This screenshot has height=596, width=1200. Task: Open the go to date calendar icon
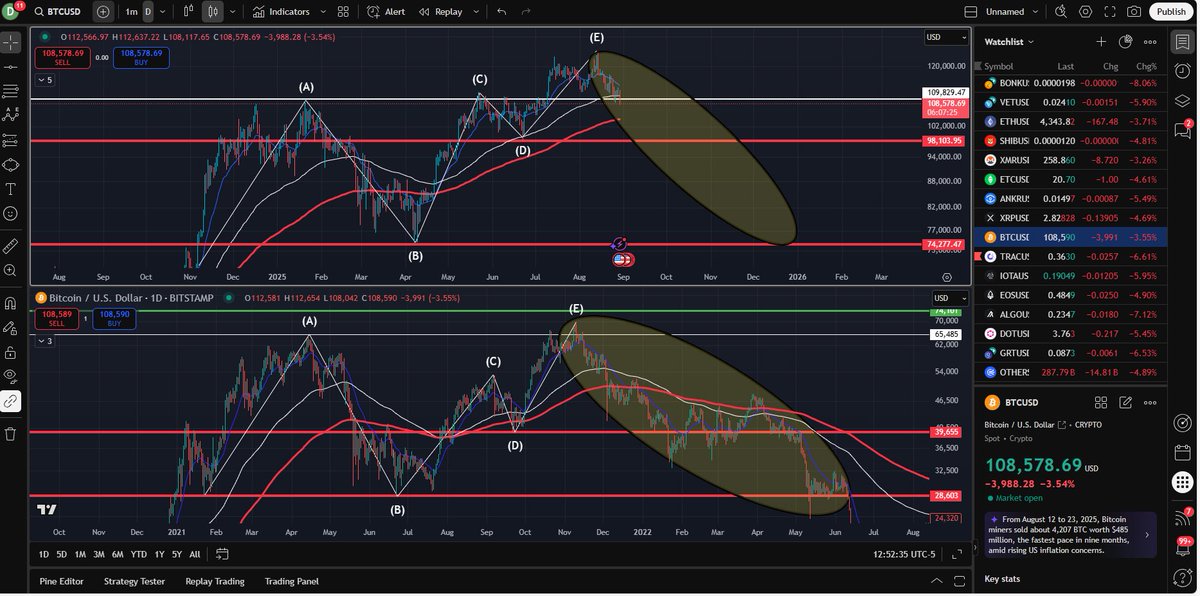click(x=221, y=554)
